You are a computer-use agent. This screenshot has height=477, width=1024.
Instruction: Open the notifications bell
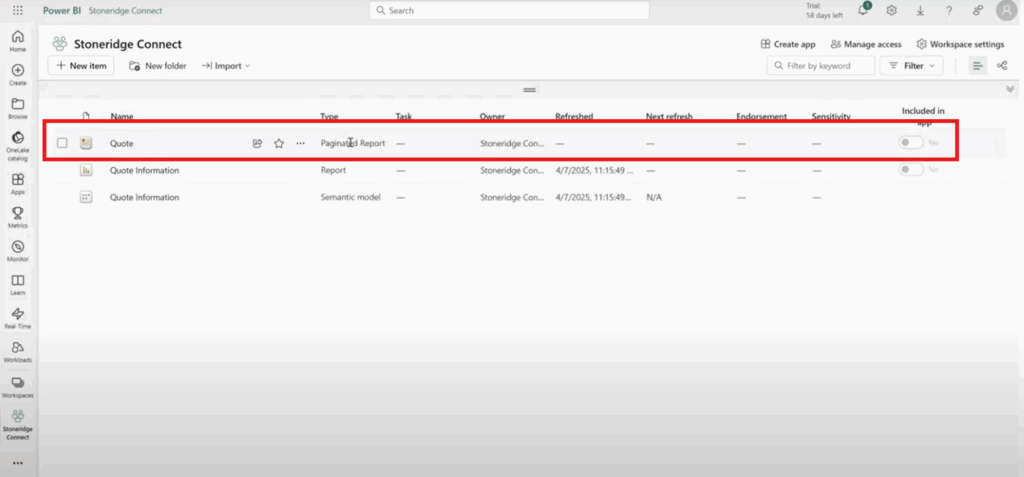pyautogui.click(x=863, y=10)
